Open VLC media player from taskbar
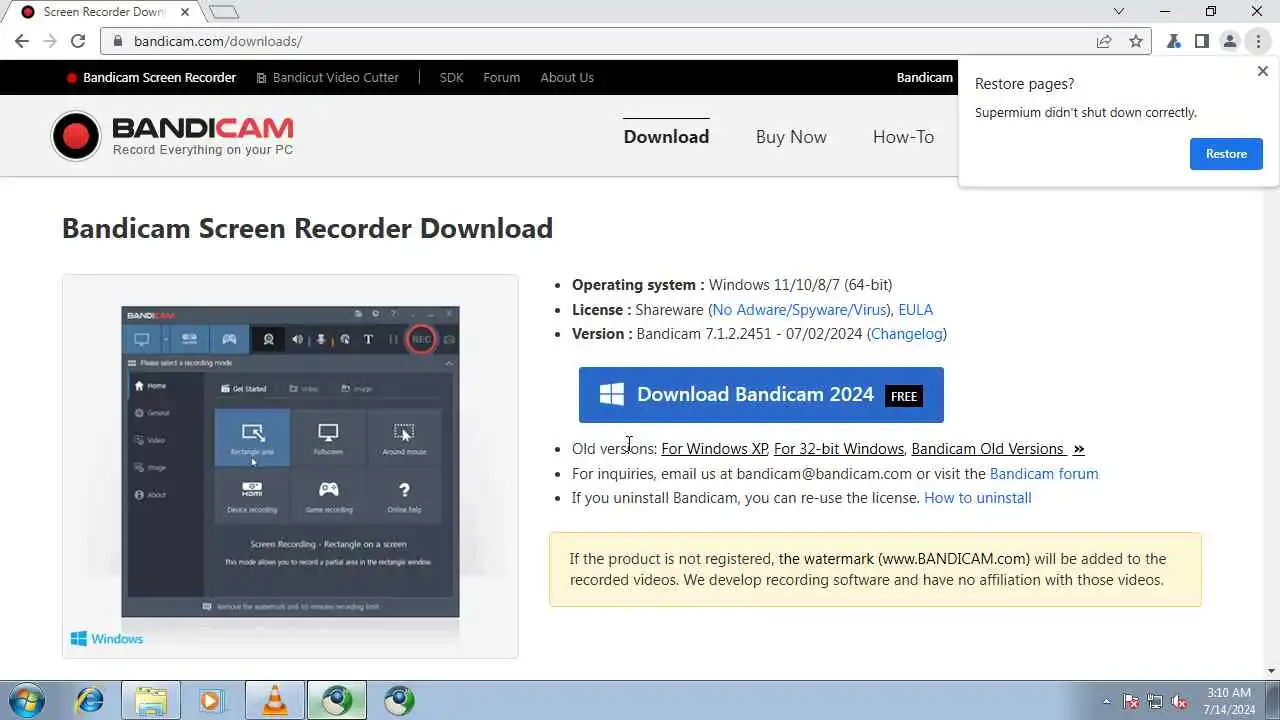 pyautogui.click(x=274, y=700)
